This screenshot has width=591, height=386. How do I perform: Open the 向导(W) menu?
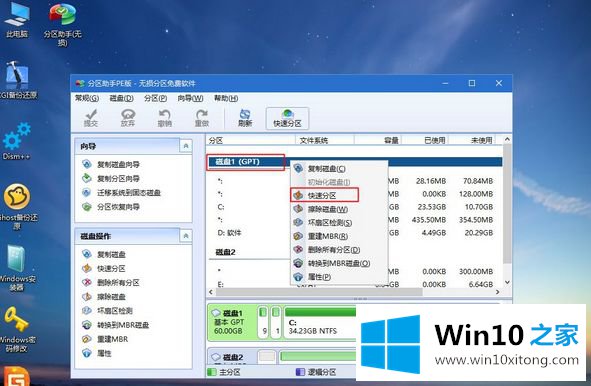pos(190,98)
